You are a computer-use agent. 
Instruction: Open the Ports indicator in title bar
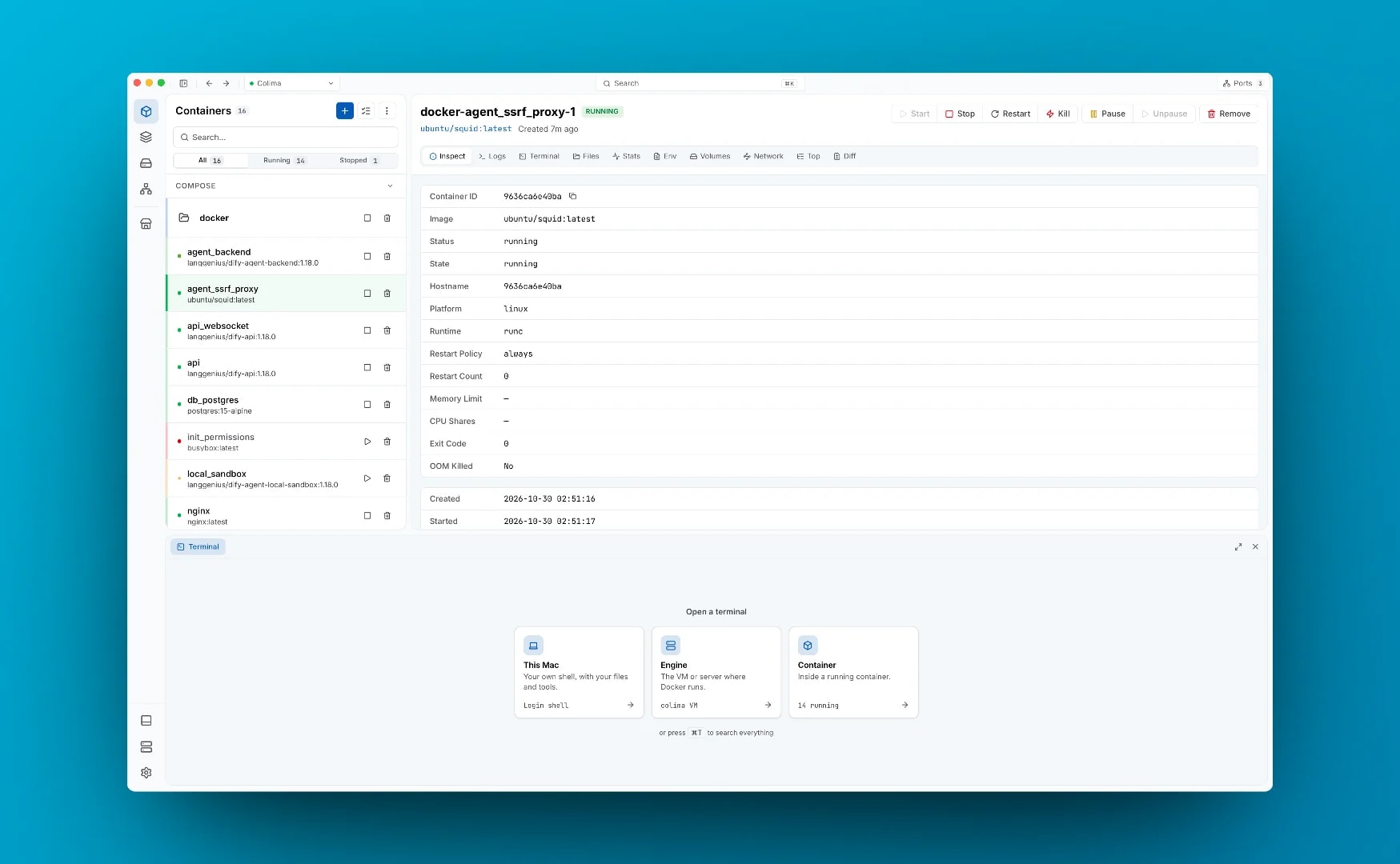pos(1242,83)
